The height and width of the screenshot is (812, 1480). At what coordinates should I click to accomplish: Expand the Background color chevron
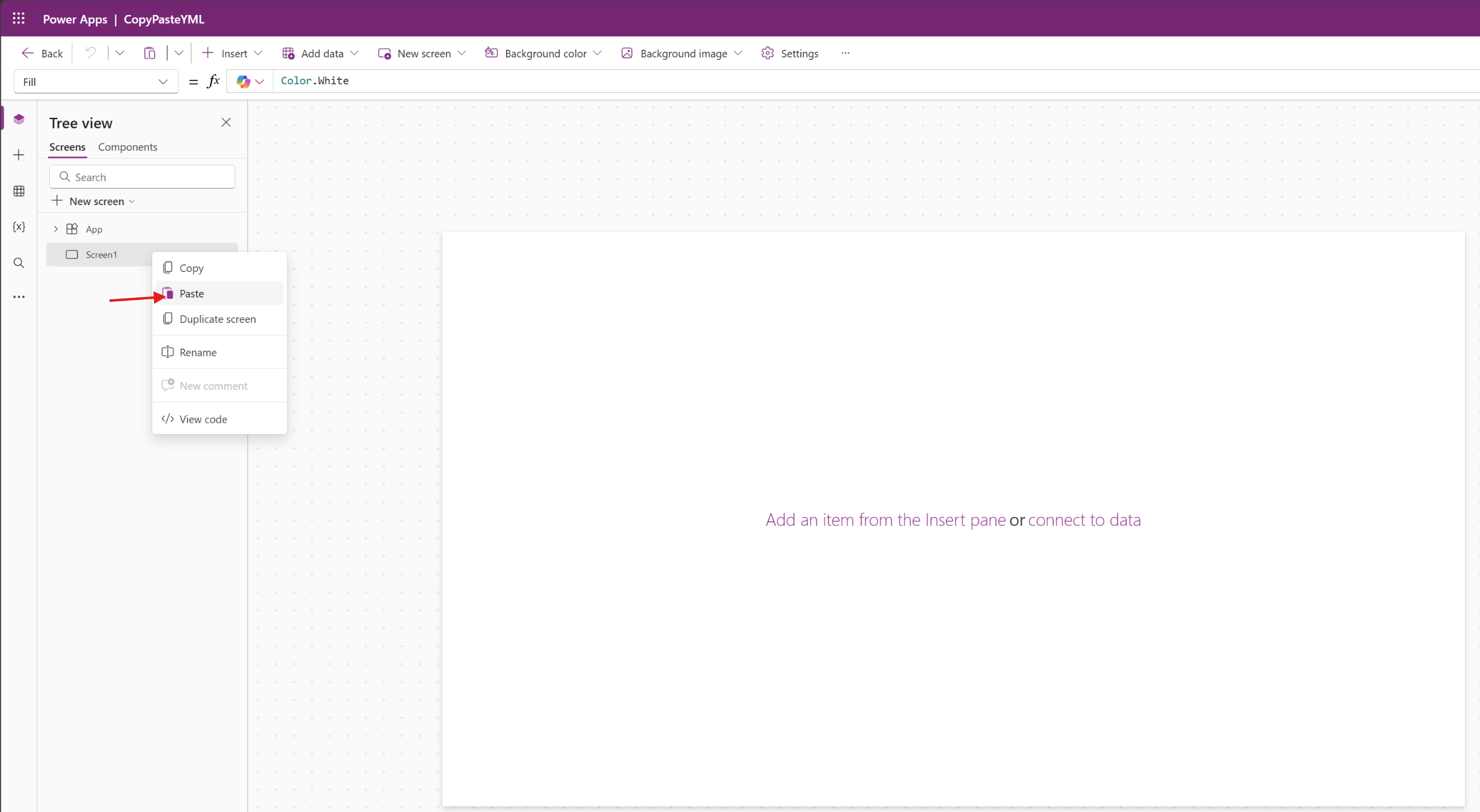click(597, 54)
